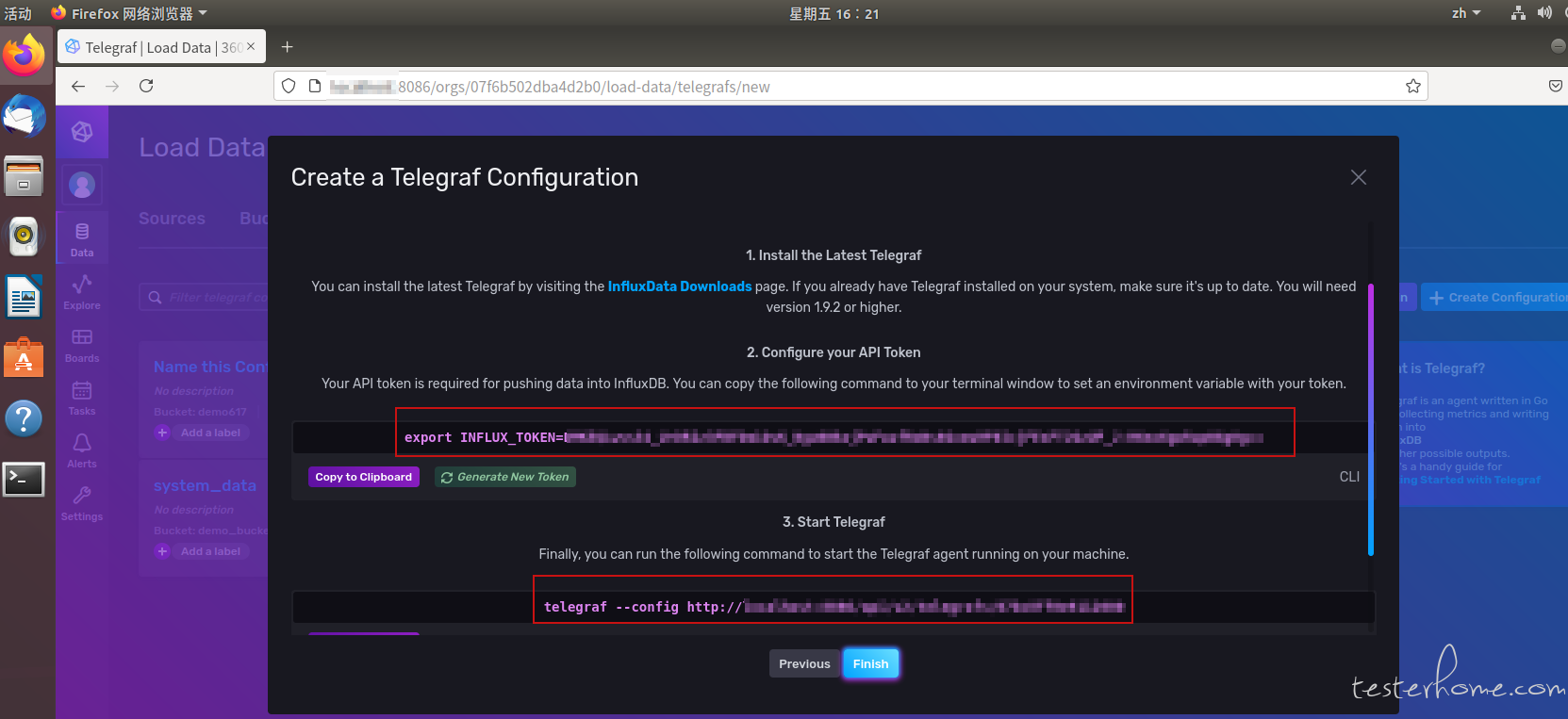This screenshot has height=719, width=1568.
Task: Open the network status indicator
Action: (x=1518, y=13)
